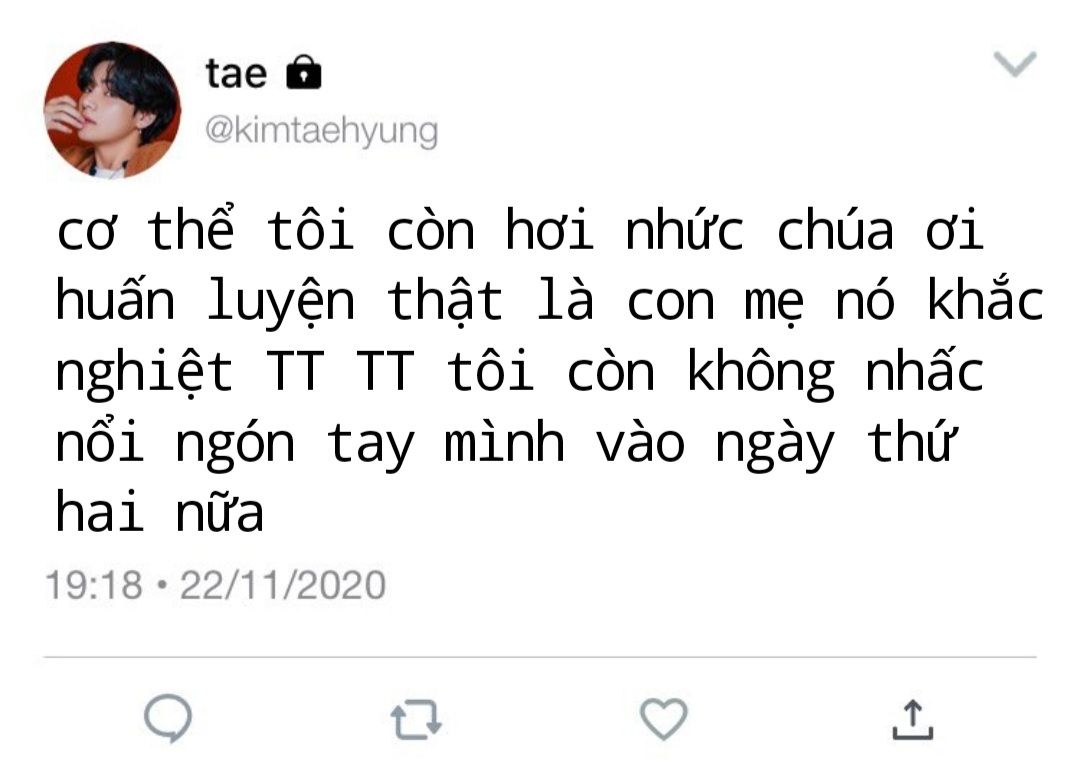Visit the @kimtaehyung handle

[322, 131]
